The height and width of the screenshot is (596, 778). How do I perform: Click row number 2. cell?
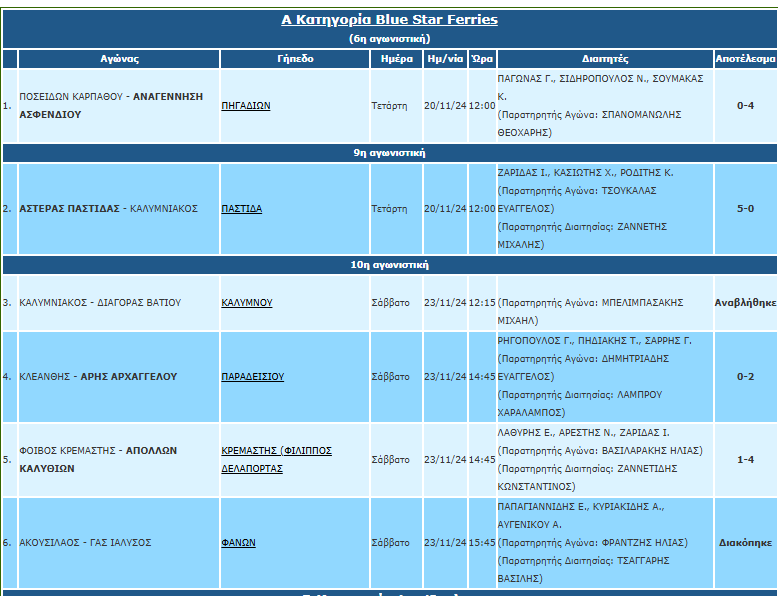pyautogui.click(x=10, y=209)
